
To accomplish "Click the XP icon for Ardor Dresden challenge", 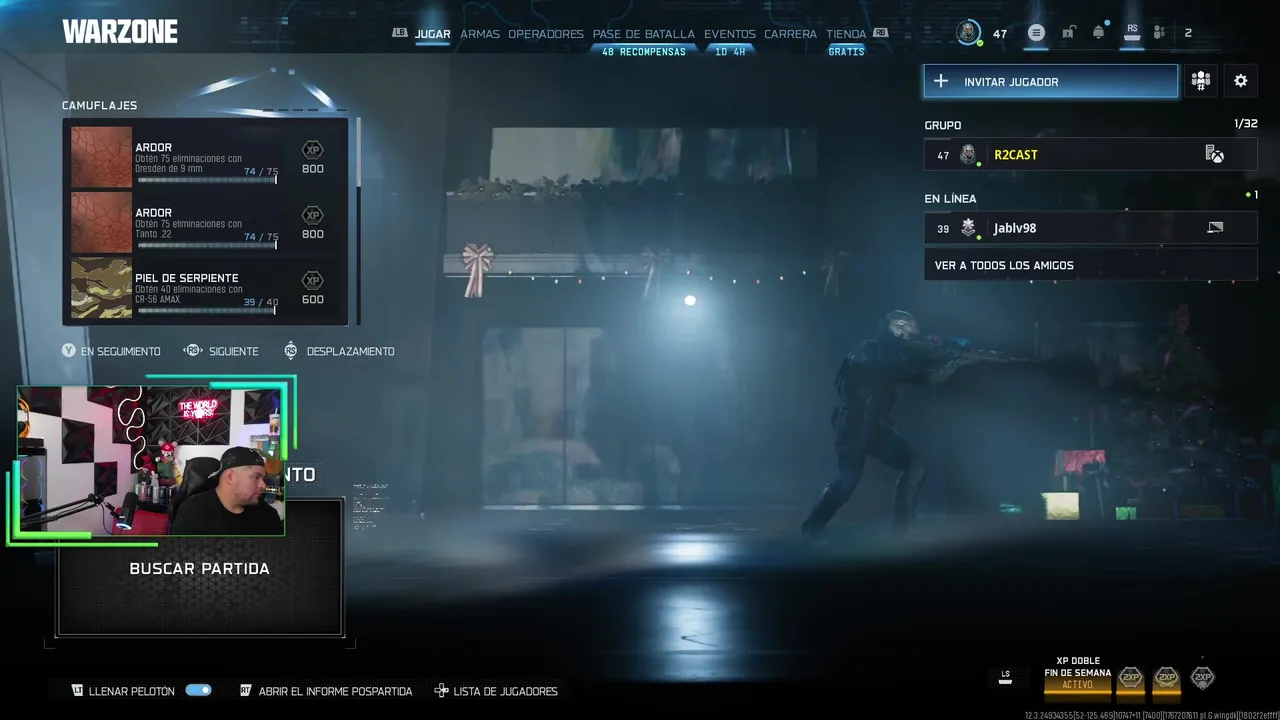I will pyautogui.click(x=312, y=150).
